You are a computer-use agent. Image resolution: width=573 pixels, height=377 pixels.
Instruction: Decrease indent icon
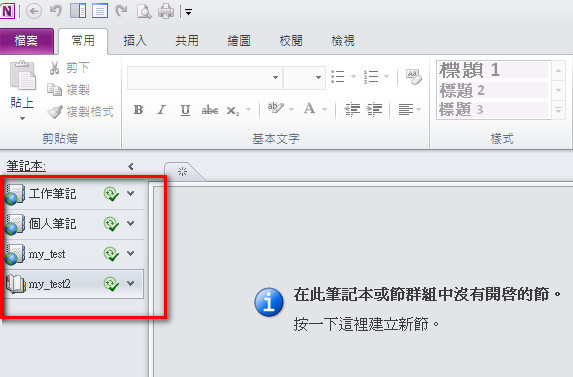[x=352, y=109]
